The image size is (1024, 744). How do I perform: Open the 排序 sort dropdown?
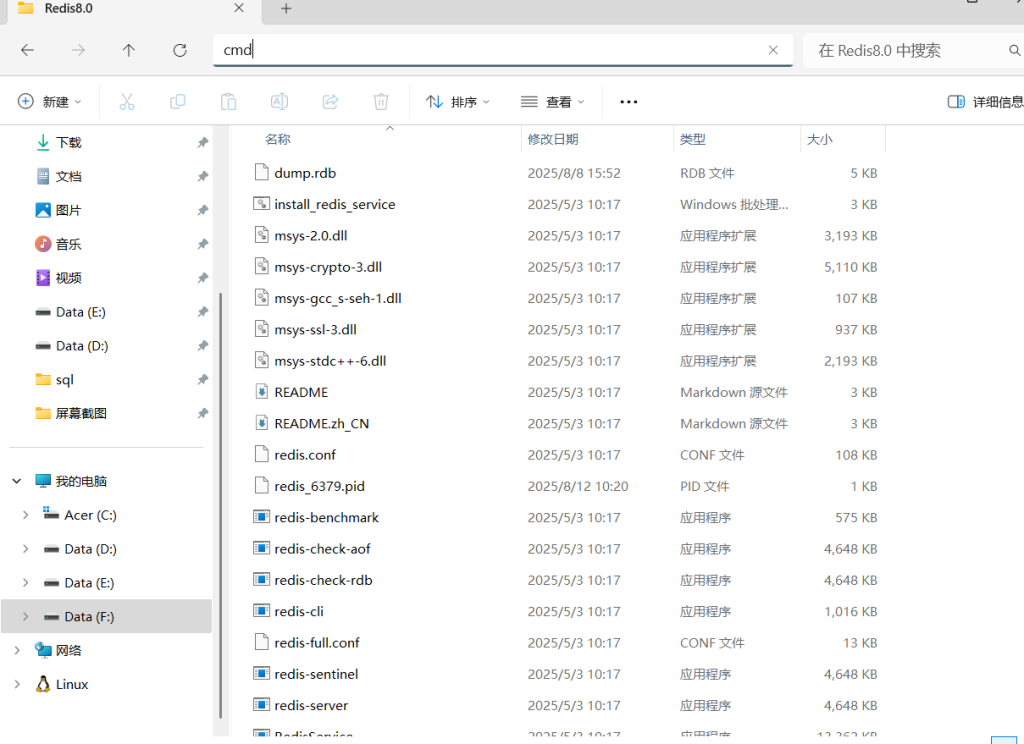458,101
